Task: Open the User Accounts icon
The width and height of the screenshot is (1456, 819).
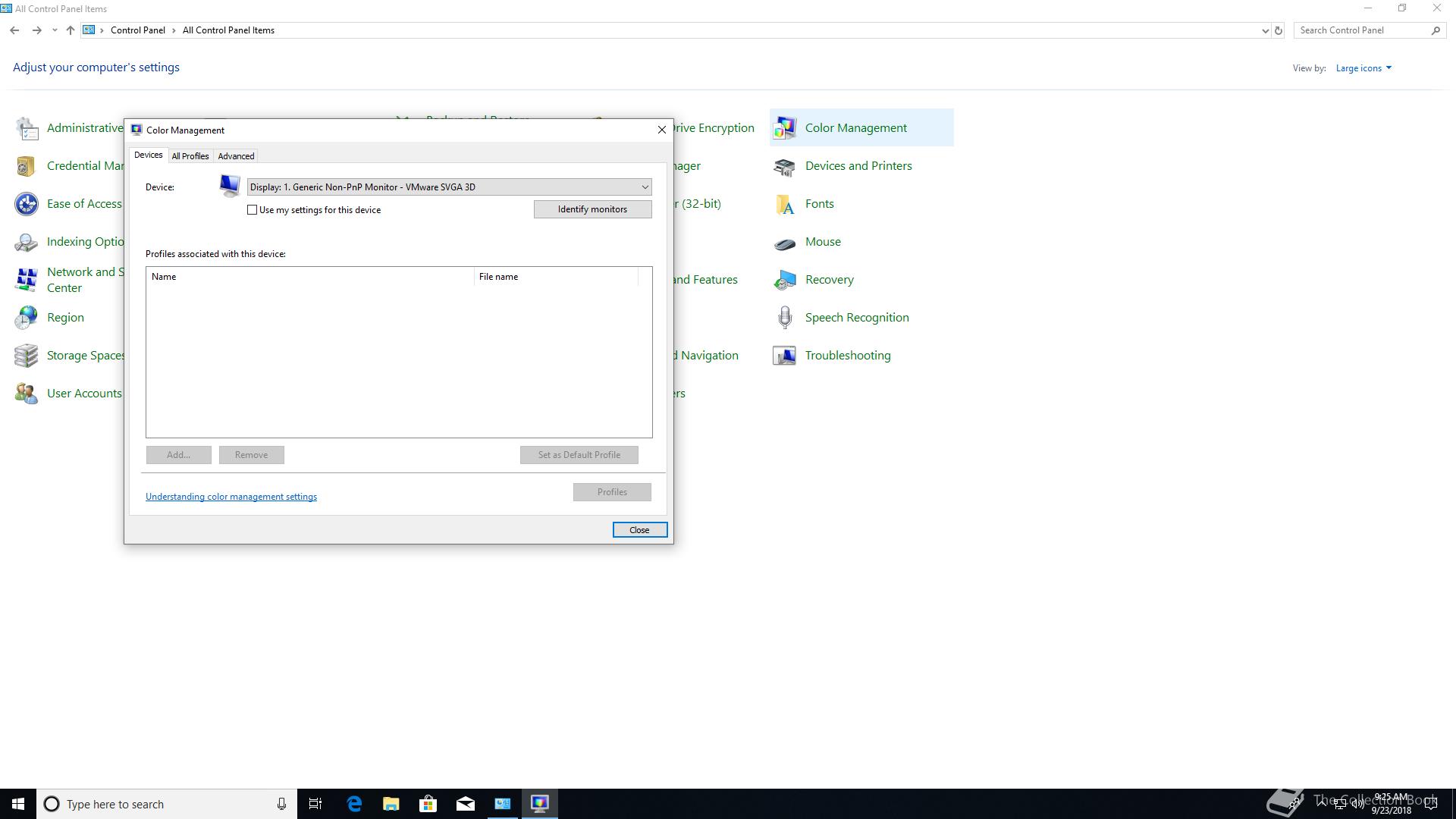Action: point(27,394)
